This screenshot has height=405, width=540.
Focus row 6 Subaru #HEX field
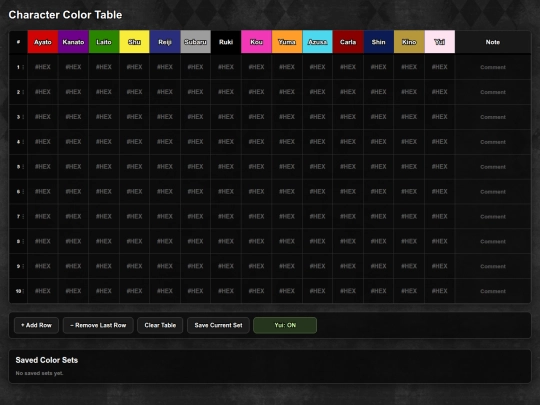point(195,191)
